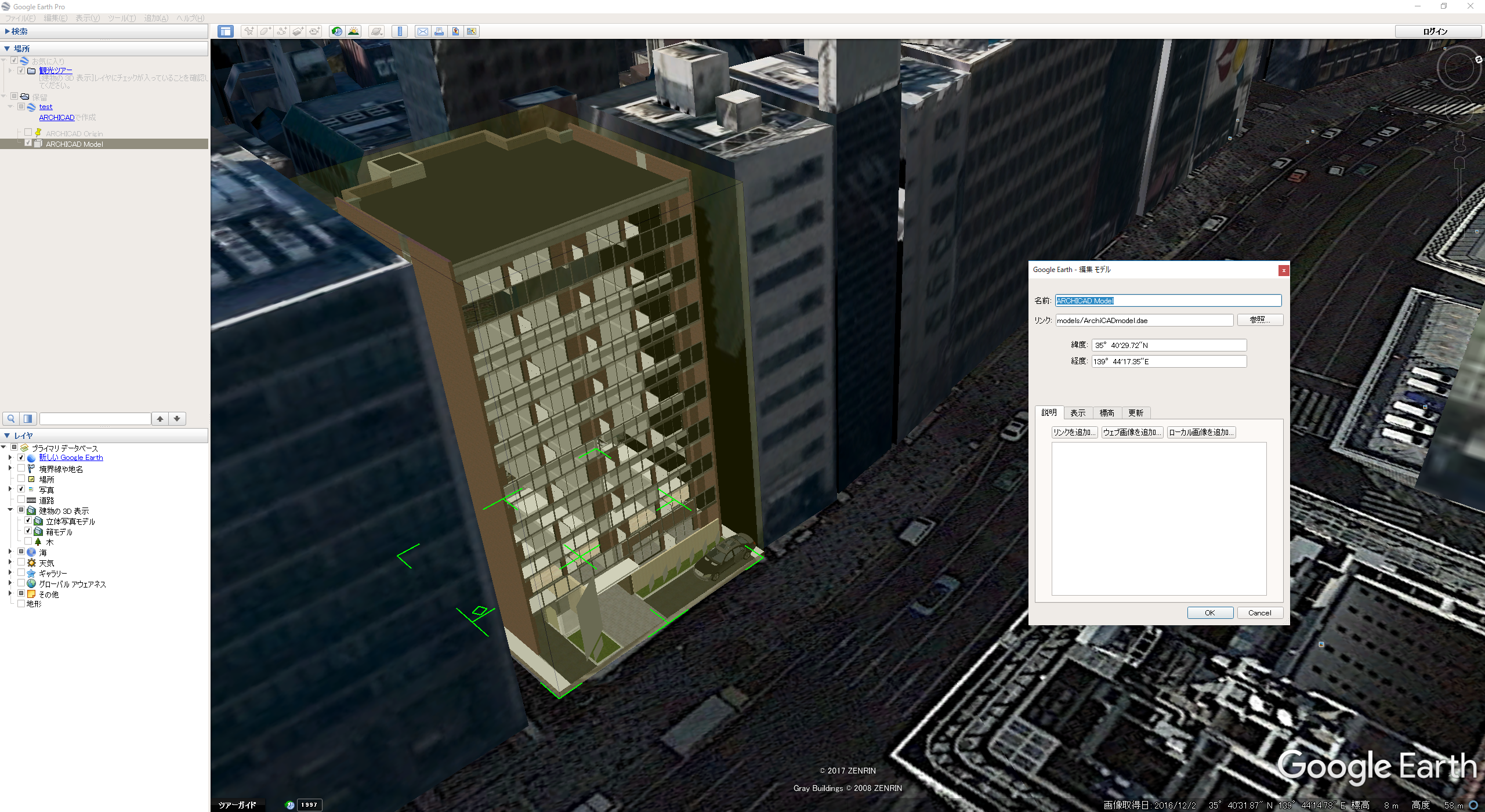Viewport: 1485px width, 812px height.
Task: Enable the 地形 terrain checkbox
Action: (21, 603)
